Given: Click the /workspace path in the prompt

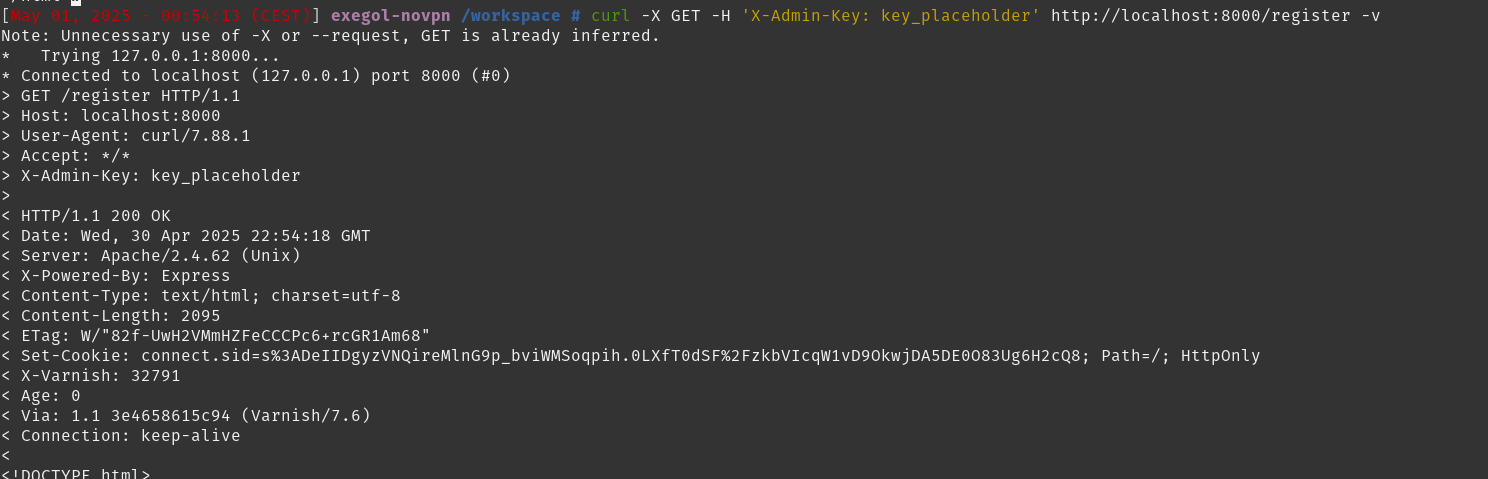Looking at the screenshot, I should coord(510,16).
